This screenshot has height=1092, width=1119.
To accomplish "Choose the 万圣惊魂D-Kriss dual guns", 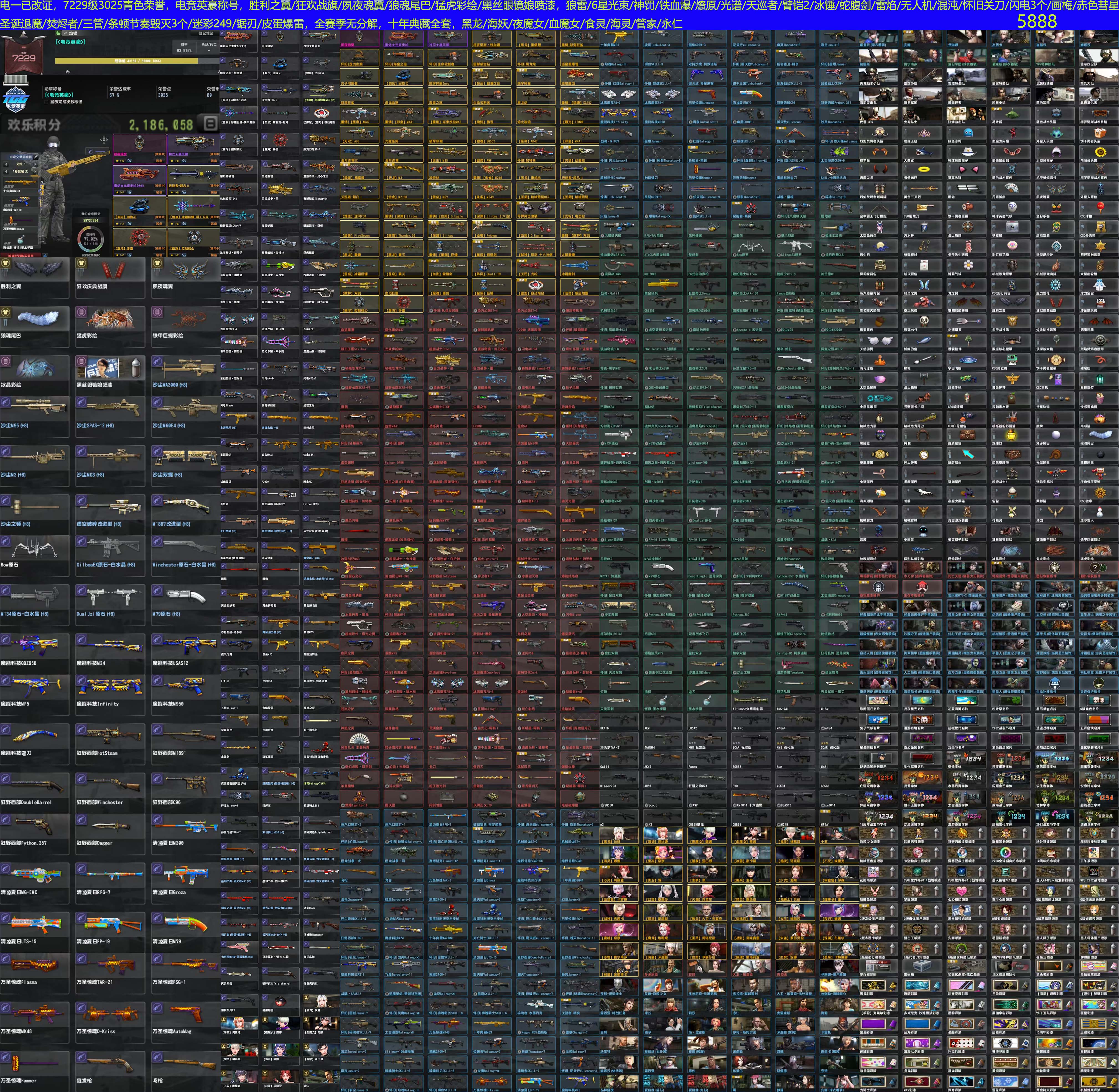I will [x=110, y=1023].
